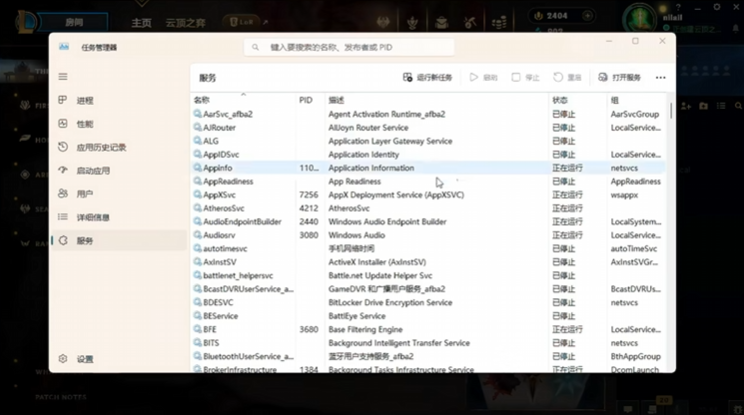Open the 进程 (Processes) page in sidebar
This screenshot has height=415, width=744.
[84, 101]
